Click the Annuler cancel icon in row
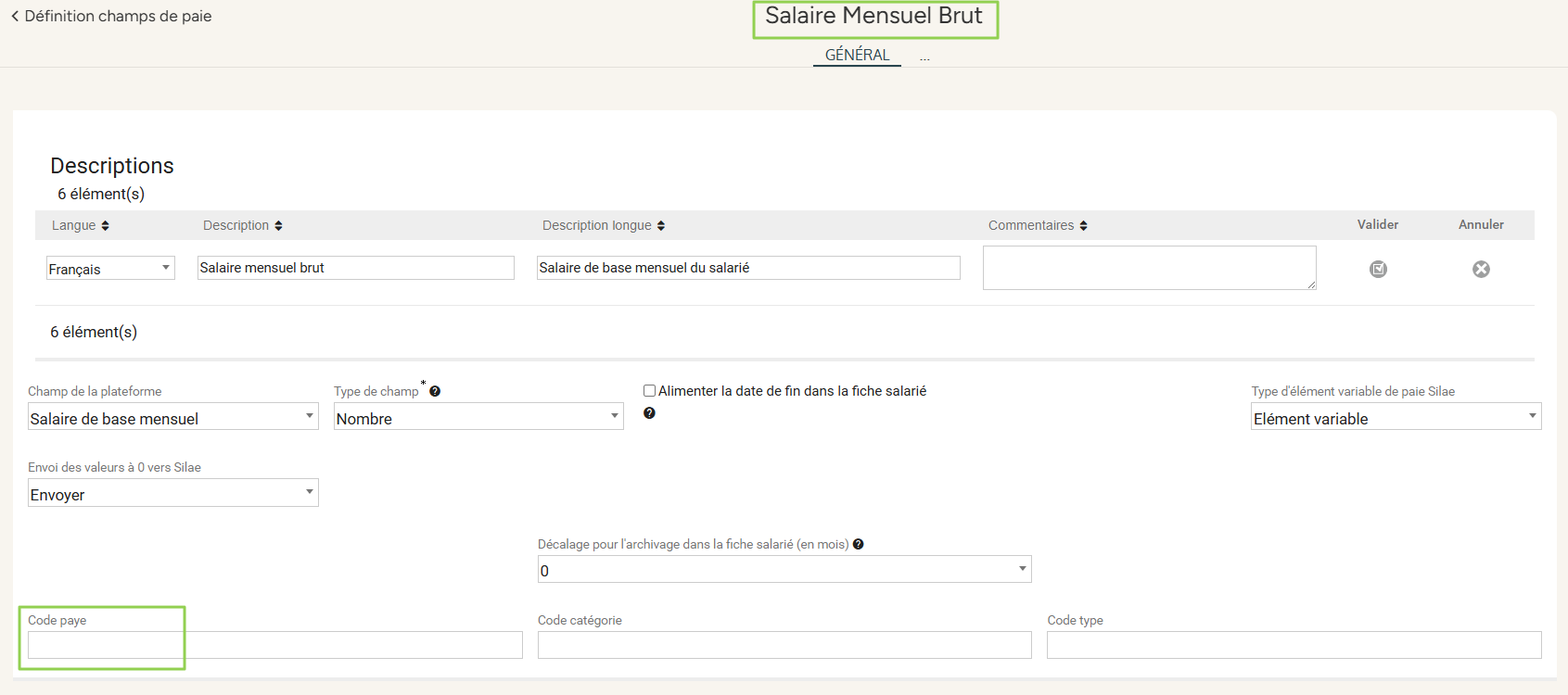The width and height of the screenshot is (1568, 695). tap(1481, 269)
